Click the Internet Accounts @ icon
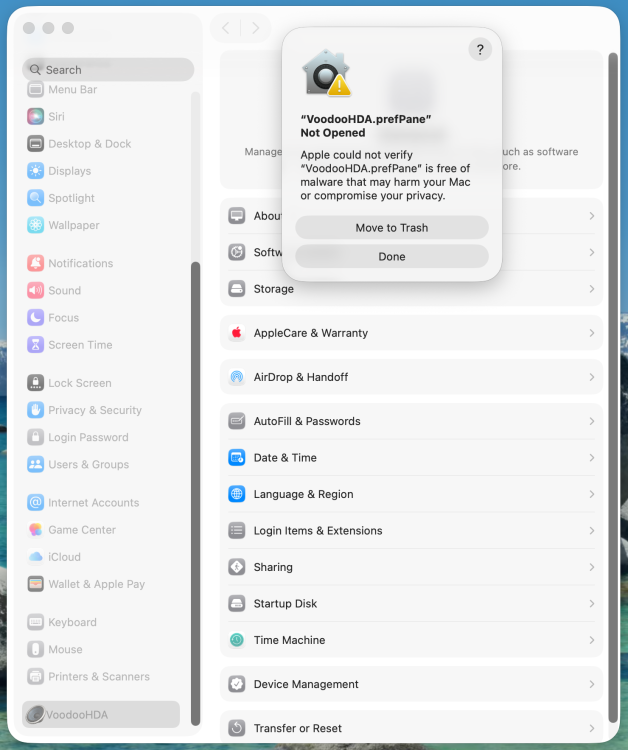628x750 pixels. click(35, 502)
